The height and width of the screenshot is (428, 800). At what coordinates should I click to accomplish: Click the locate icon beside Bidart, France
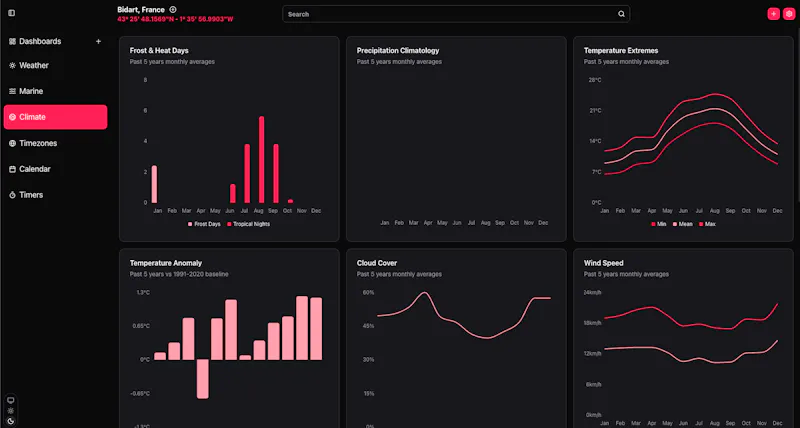coord(173,9)
